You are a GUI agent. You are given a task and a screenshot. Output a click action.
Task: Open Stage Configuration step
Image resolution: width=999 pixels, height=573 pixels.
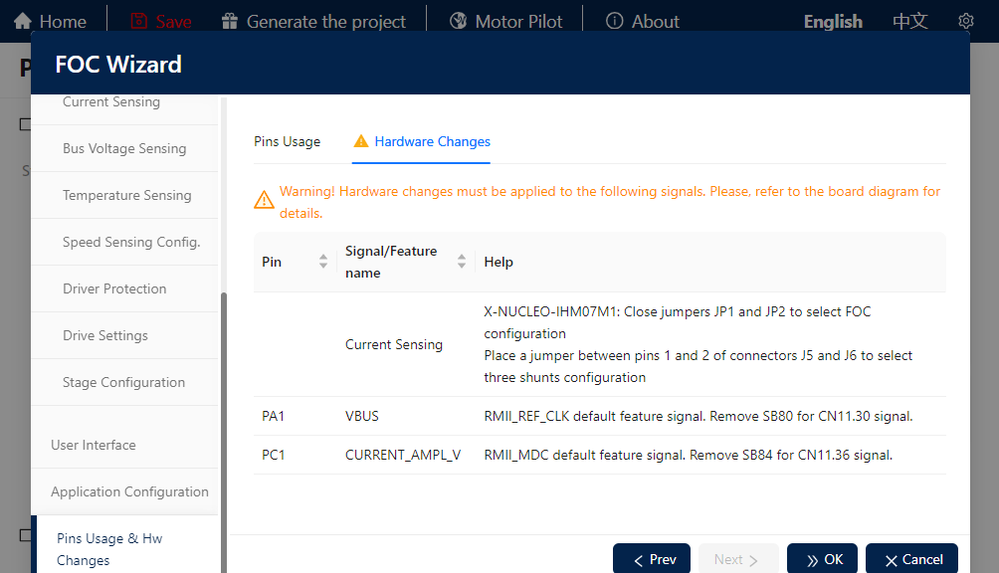[124, 382]
